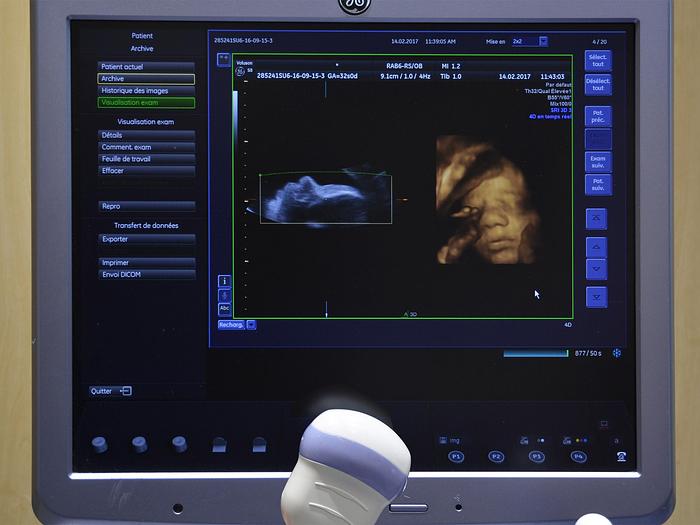Jump to last page with bottom arrow
The image size is (700, 525).
(596, 297)
